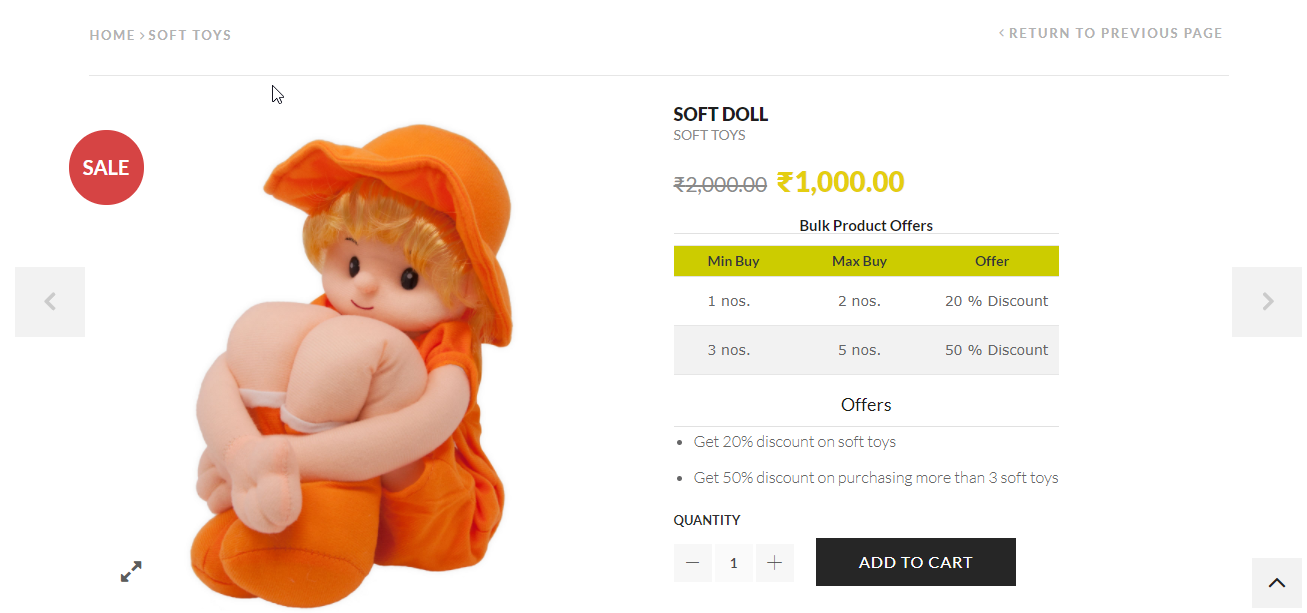
Task: Click the 20 % Discount table row
Action: pyautogui.click(x=866, y=301)
